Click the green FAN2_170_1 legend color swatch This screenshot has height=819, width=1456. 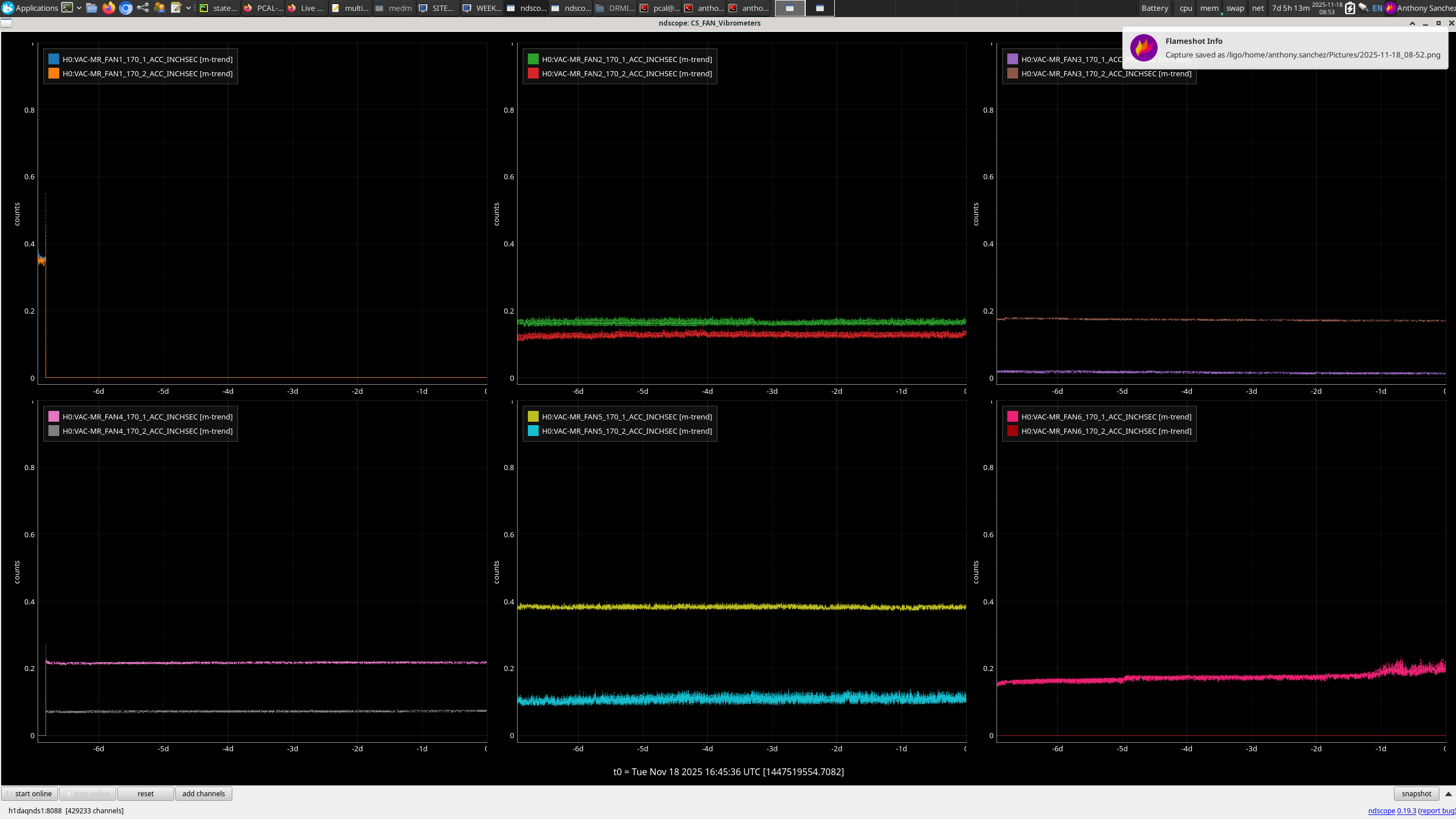[533, 59]
